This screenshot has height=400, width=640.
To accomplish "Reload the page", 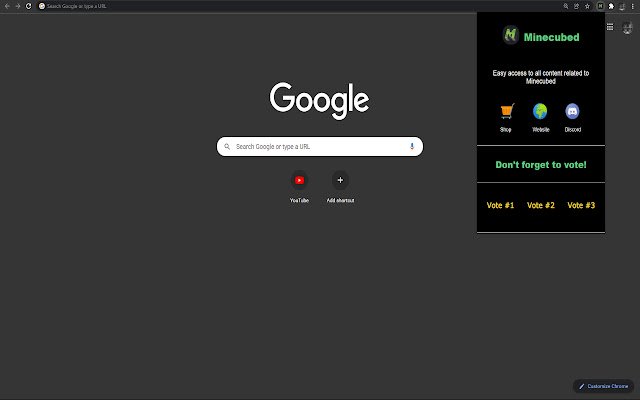I will point(29,6).
